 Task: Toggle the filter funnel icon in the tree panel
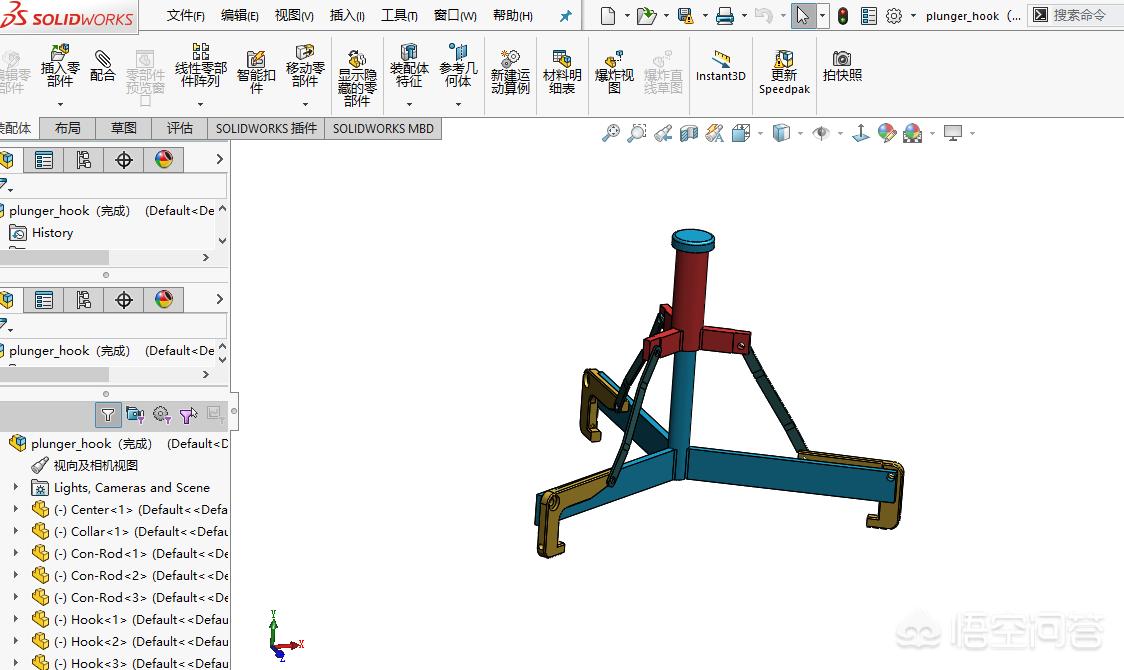pyautogui.click(x=108, y=414)
